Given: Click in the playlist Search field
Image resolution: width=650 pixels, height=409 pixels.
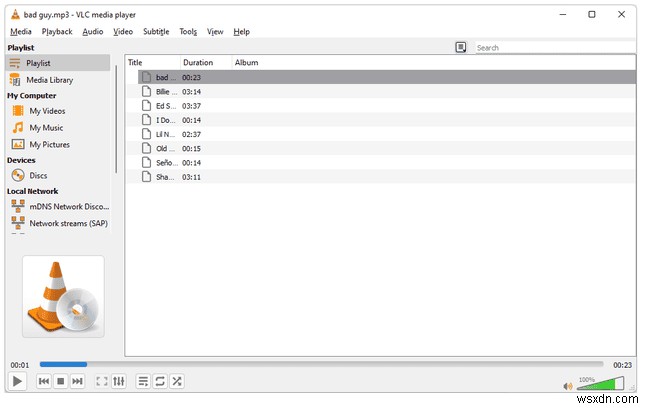Looking at the screenshot, I should pyautogui.click(x=555, y=48).
